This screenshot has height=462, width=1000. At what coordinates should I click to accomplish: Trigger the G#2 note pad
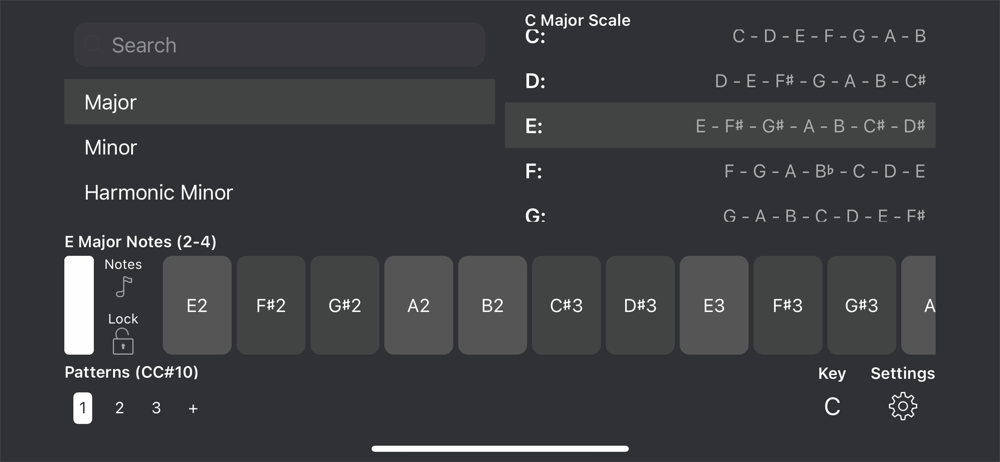click(x=345, y=305)
